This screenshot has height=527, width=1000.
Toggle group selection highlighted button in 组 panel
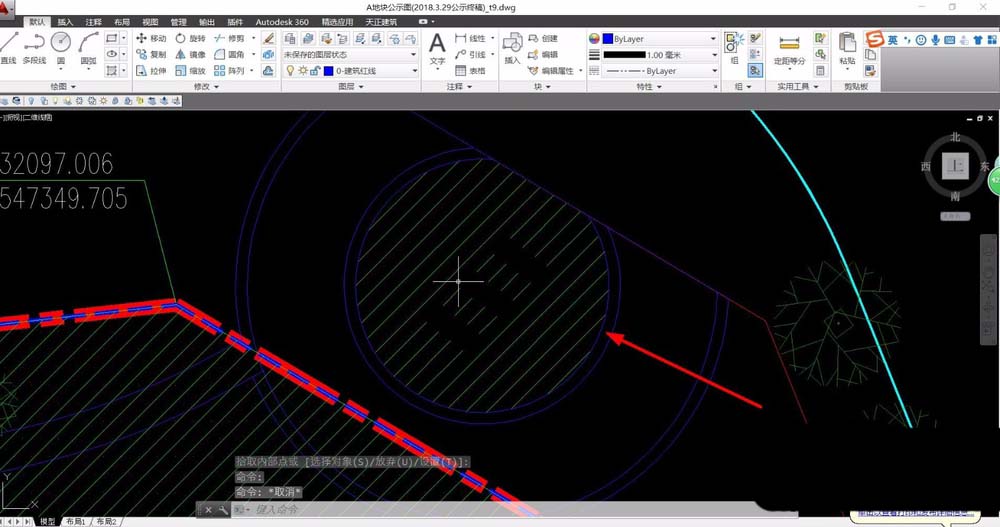click(x=755, y=70)
